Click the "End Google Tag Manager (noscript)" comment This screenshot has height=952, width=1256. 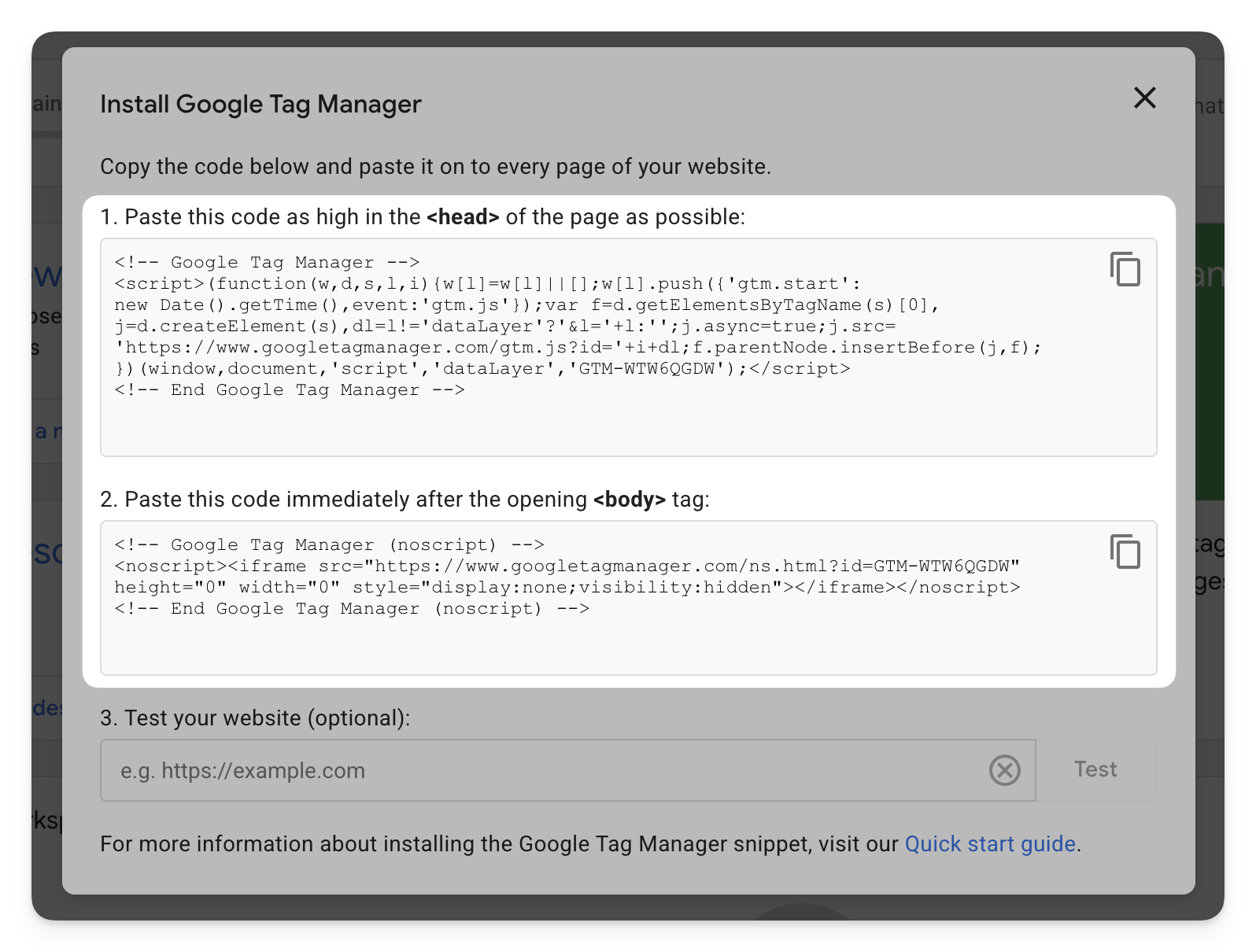pyautogui.click(x=352, y=609)
